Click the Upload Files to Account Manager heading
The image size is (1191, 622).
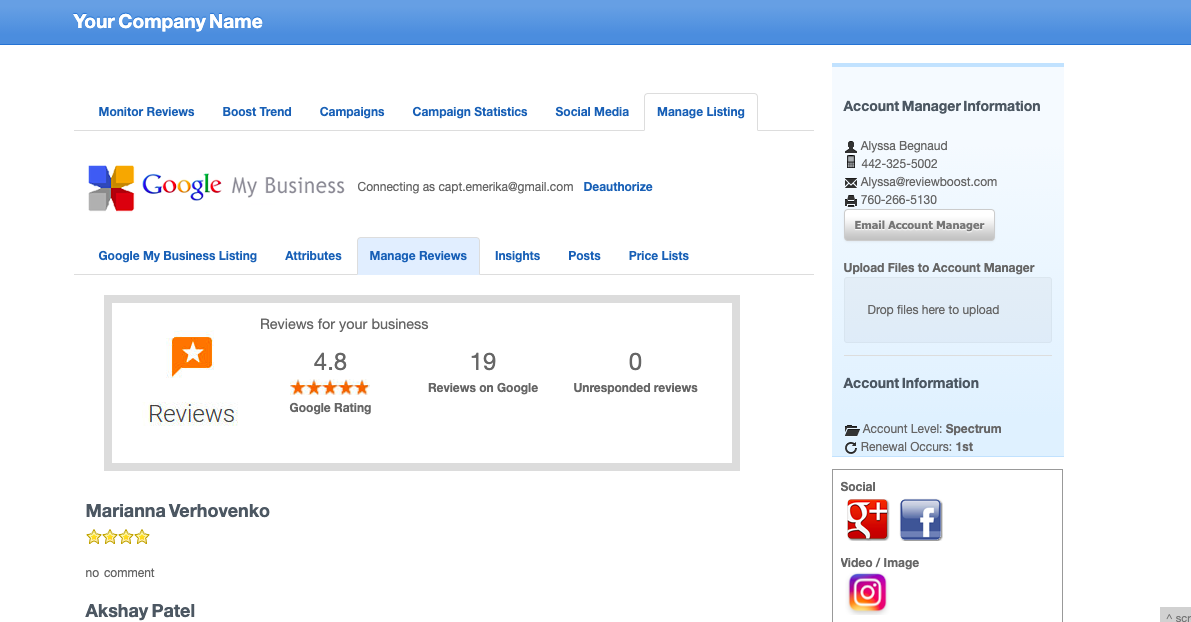[x=939, y=268]
